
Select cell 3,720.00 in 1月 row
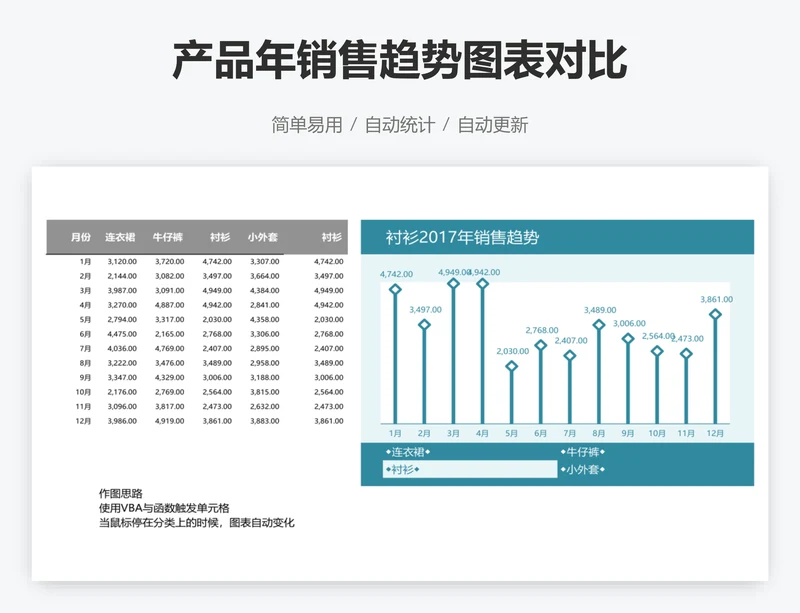169,261
